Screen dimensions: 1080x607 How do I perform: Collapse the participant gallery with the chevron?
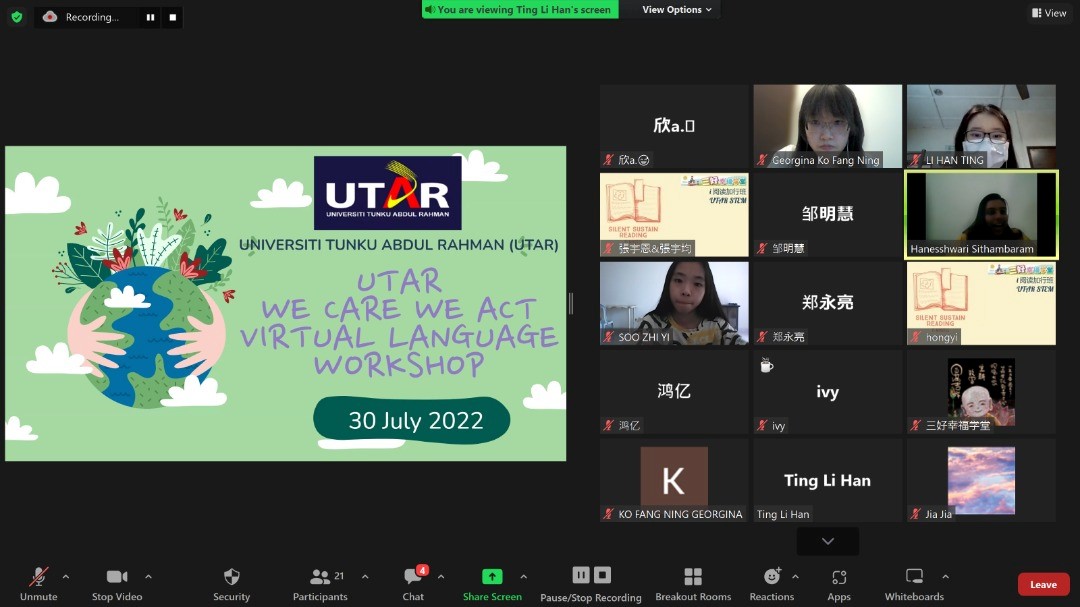(827, 540)
